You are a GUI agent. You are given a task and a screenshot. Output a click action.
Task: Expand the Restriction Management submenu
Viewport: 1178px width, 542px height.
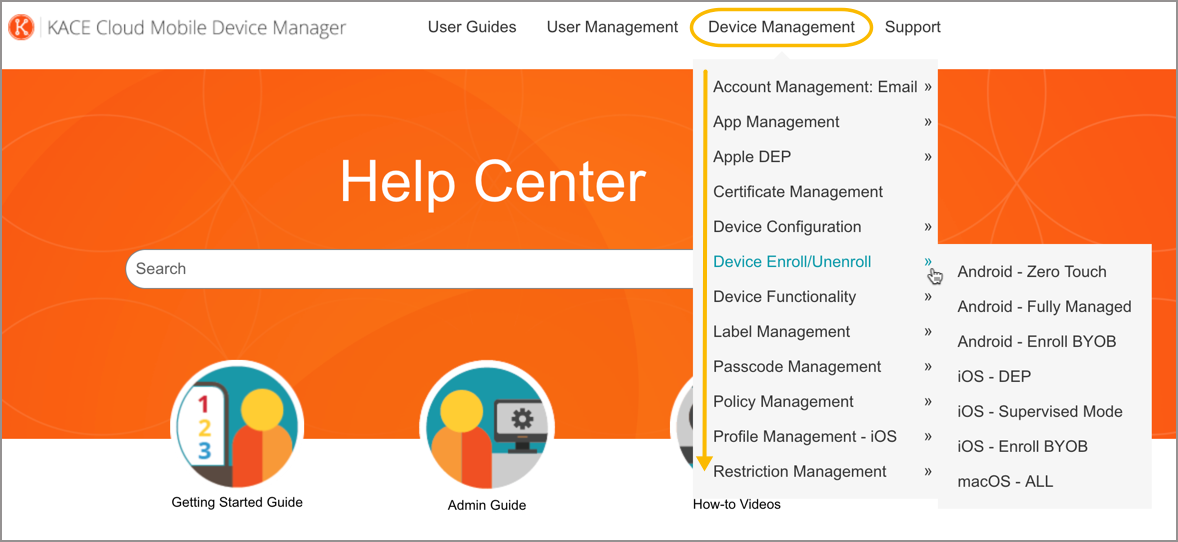click(799, 472)
